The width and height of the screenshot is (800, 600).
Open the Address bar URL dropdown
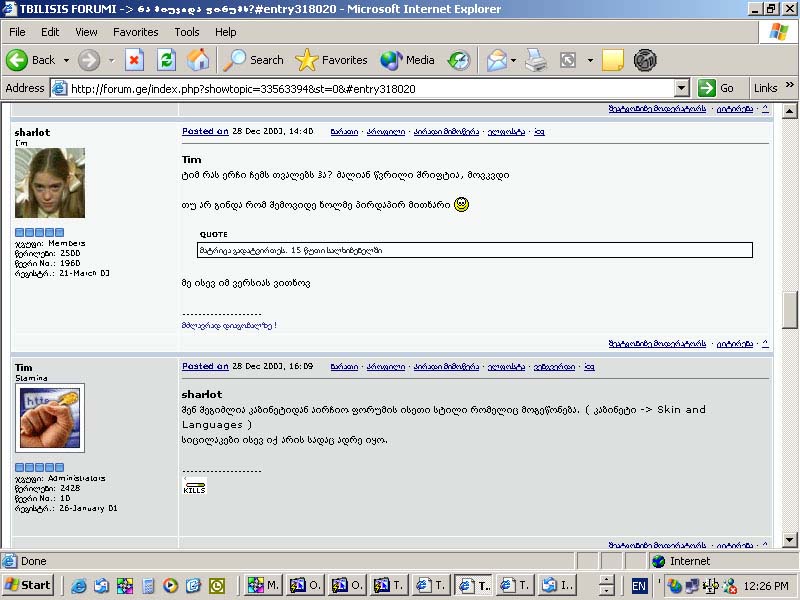click(682, 88)
